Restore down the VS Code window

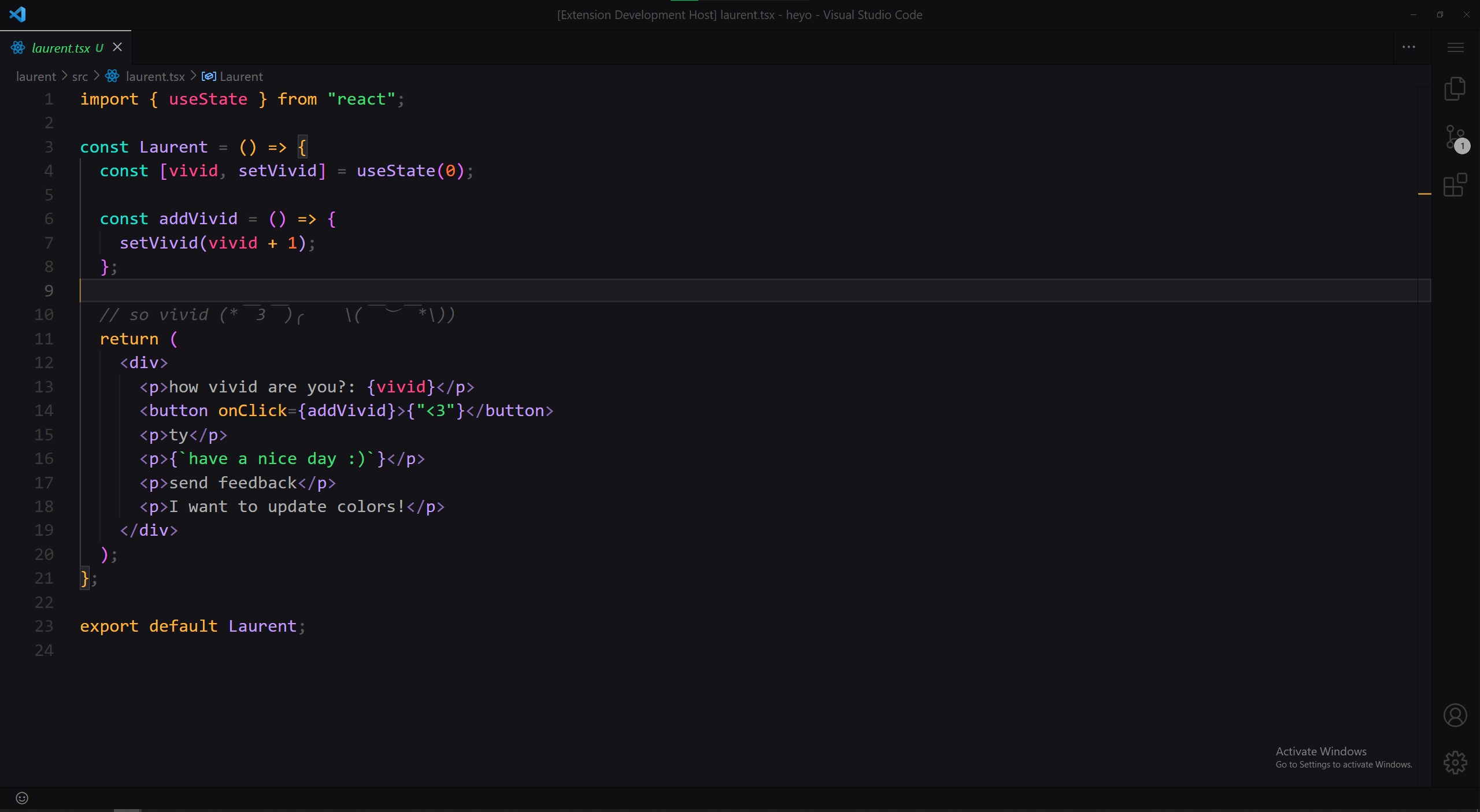pos(1440,14)
